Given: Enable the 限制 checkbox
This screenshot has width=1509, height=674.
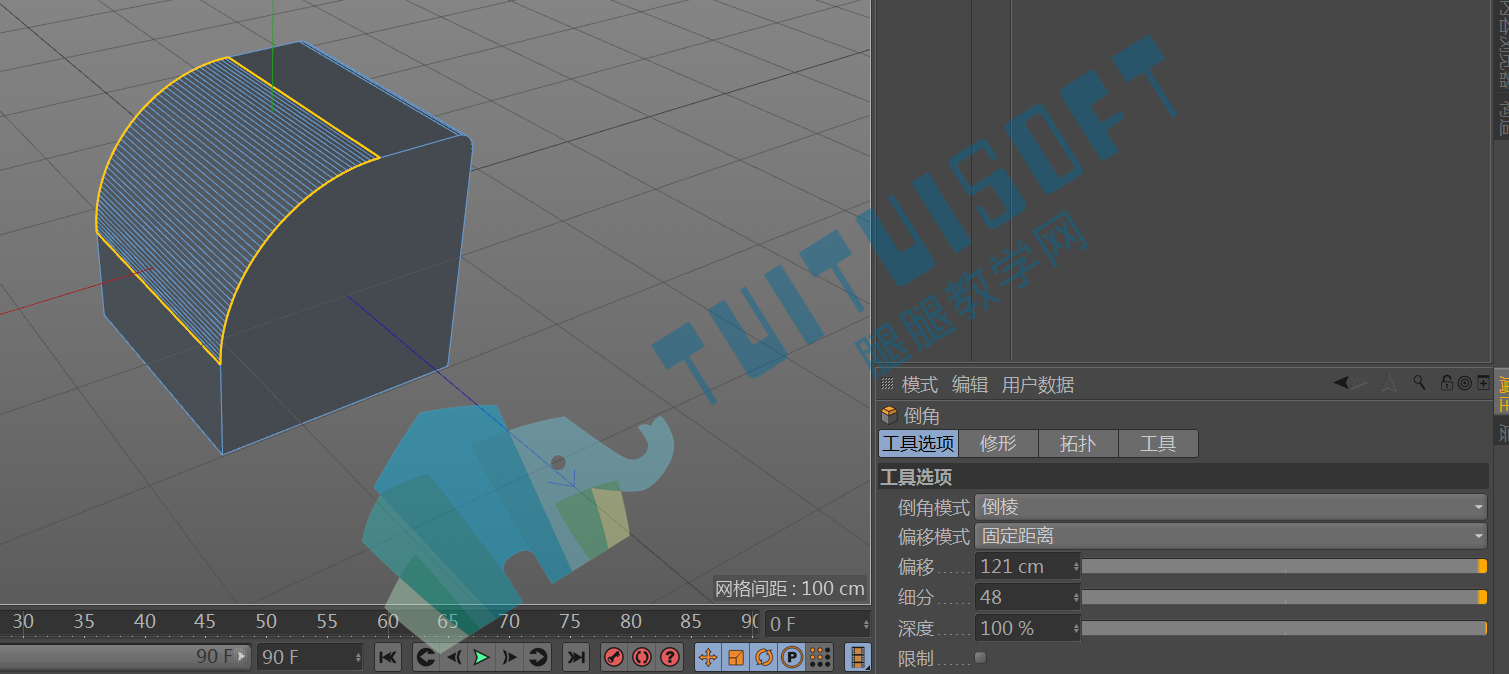Looking at the screenshot, I should point(980,657).
